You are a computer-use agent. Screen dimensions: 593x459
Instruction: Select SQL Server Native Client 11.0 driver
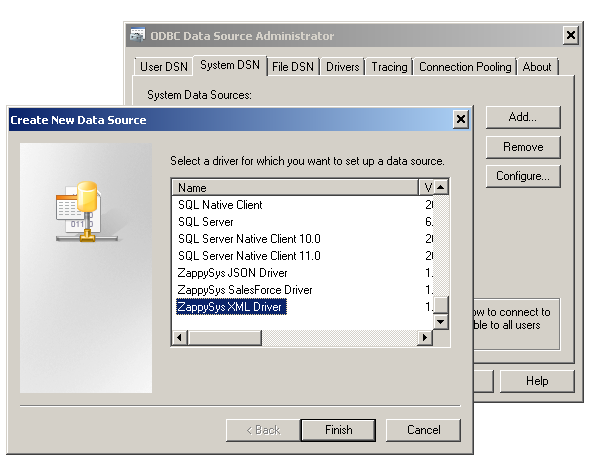point(249,256)
